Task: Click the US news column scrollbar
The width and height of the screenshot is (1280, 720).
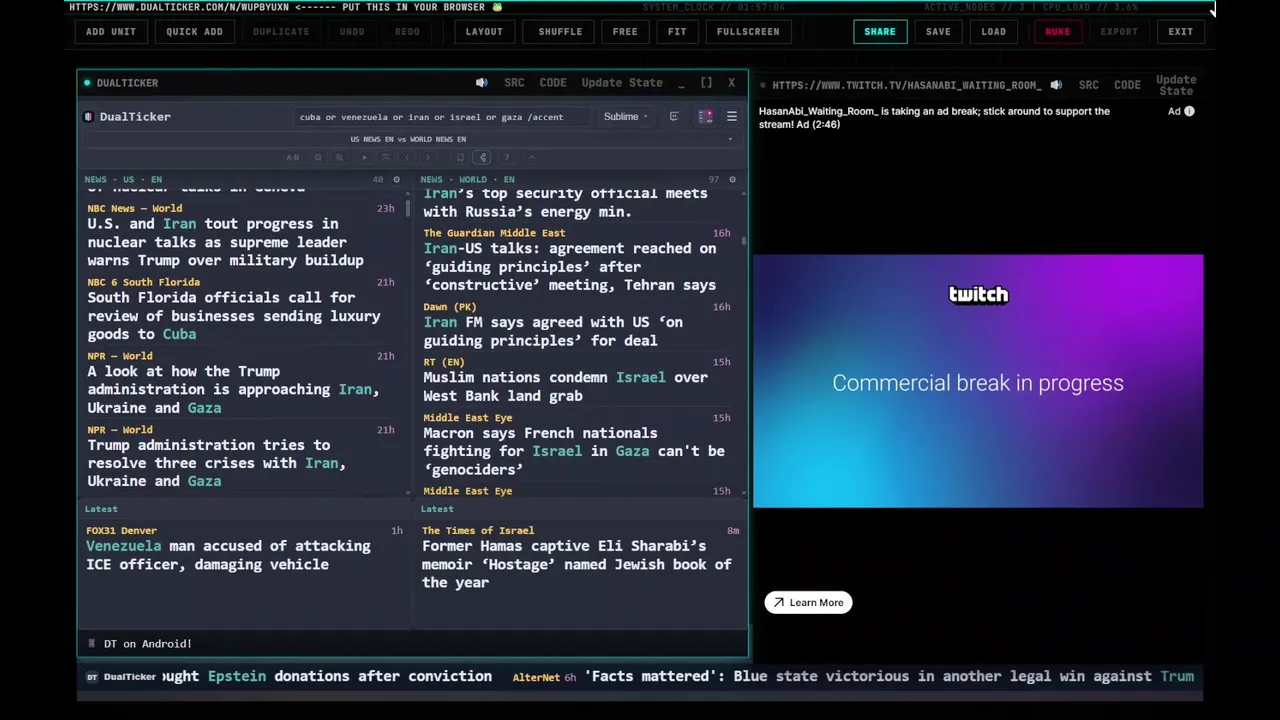Action: [x=407, y=209]
